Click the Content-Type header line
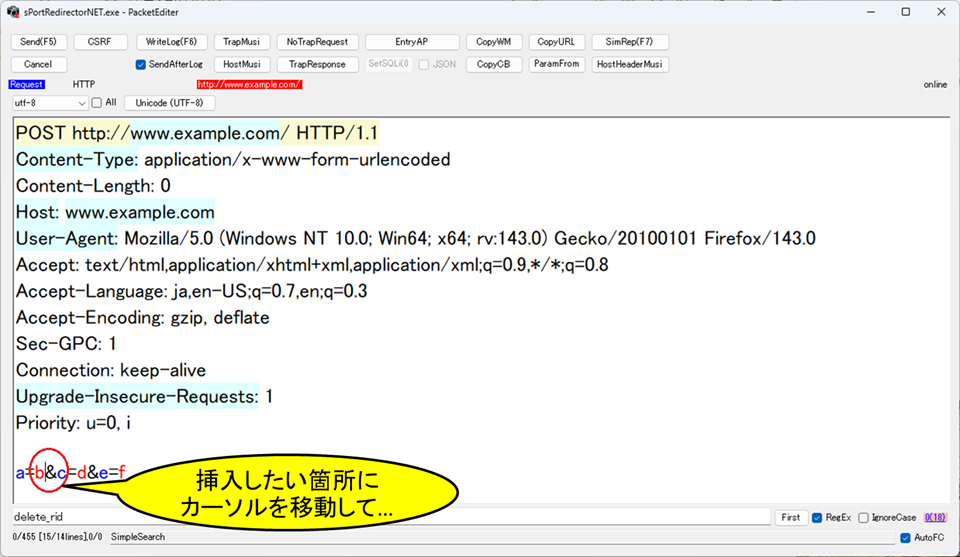The image size is (960, 557). [x=233, y=159]
